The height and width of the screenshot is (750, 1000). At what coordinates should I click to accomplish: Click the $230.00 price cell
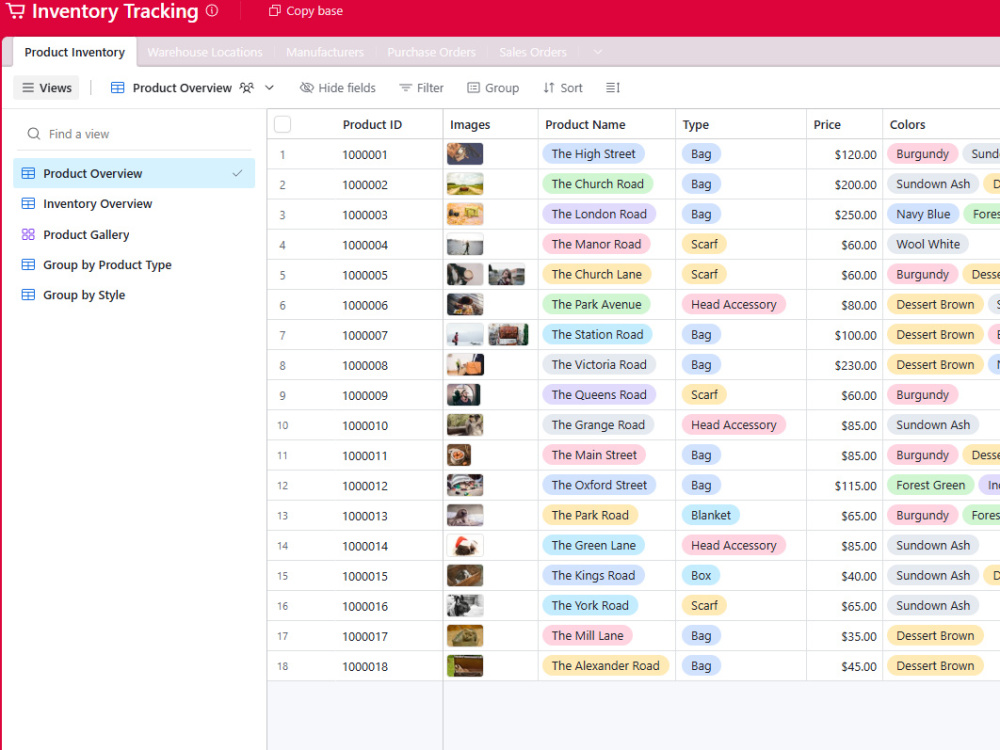(844, 365)
